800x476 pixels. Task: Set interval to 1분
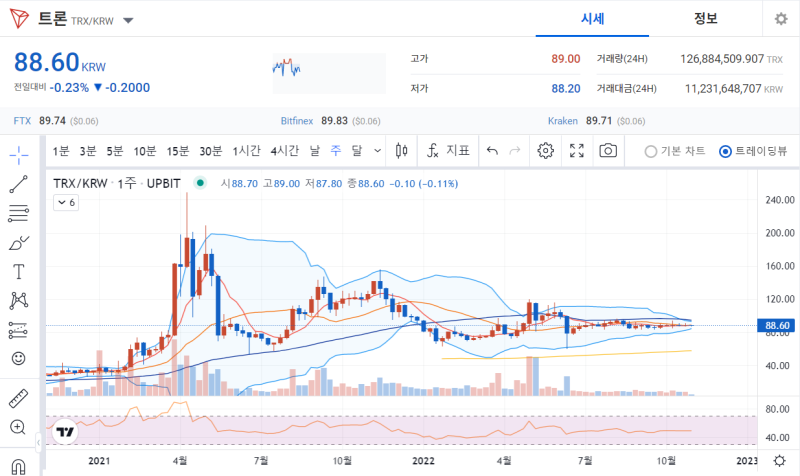(61, 151)
